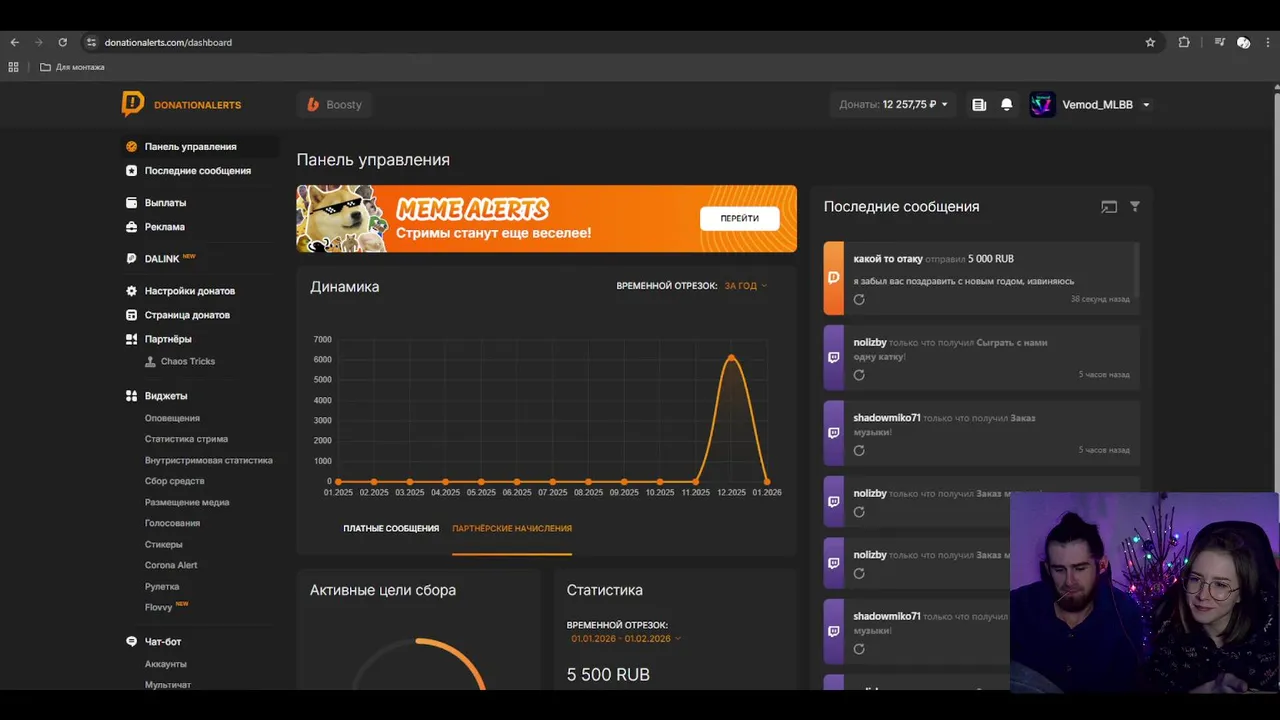The height and width of the screenshot is (720, 1280).
Task: Open Реклама in the sidebar
Action: click(164, 227)
